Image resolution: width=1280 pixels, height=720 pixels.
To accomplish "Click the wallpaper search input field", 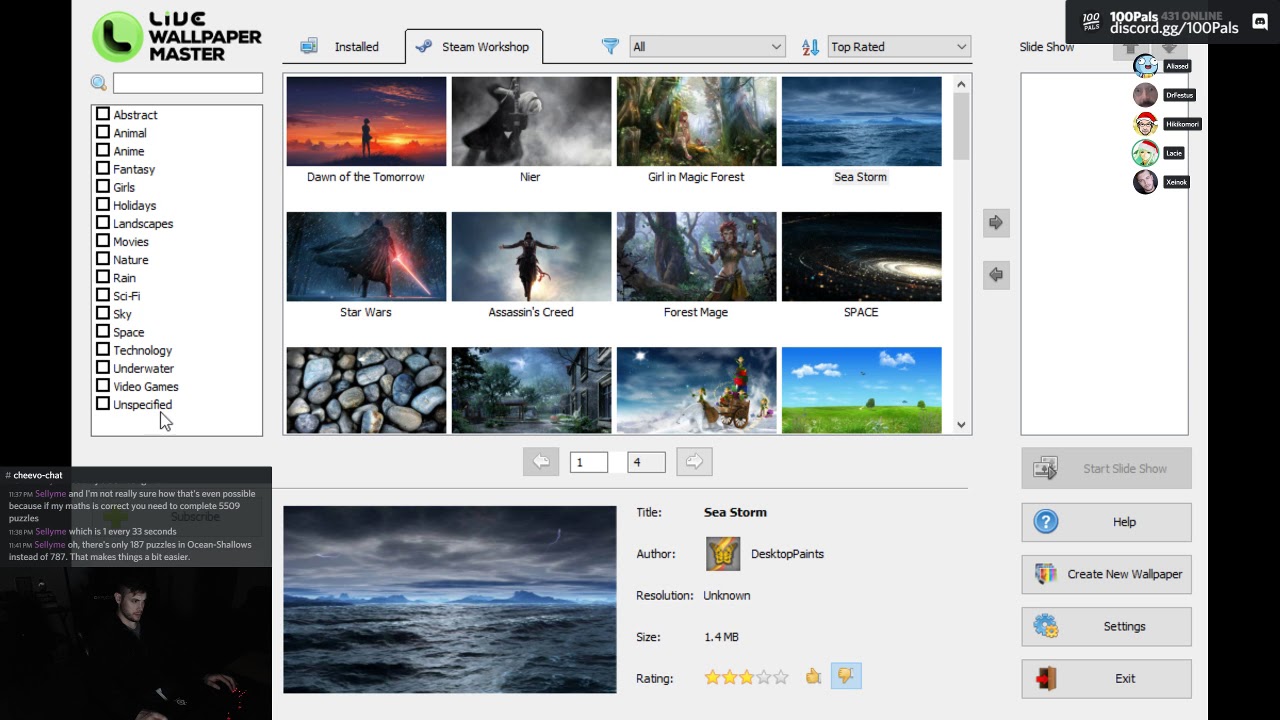I will [188, 83].
